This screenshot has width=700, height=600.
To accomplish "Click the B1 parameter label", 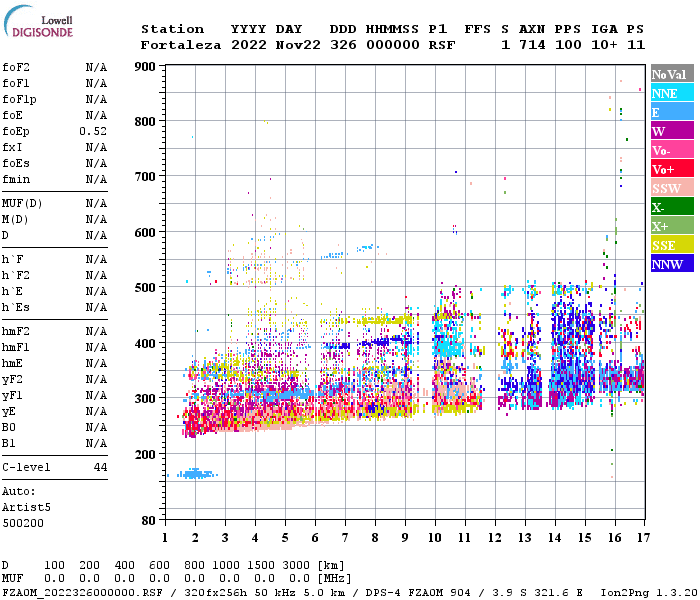I will [8, 444].
